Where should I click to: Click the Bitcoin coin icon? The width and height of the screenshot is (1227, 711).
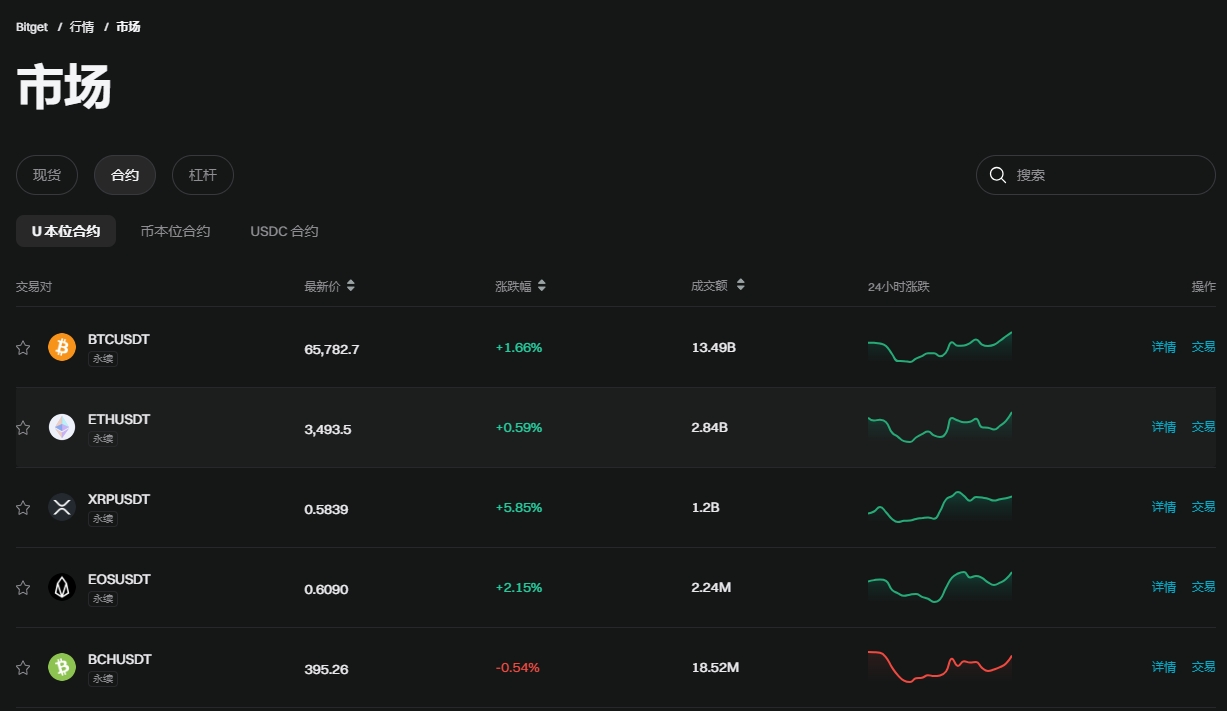click(62, 347)
